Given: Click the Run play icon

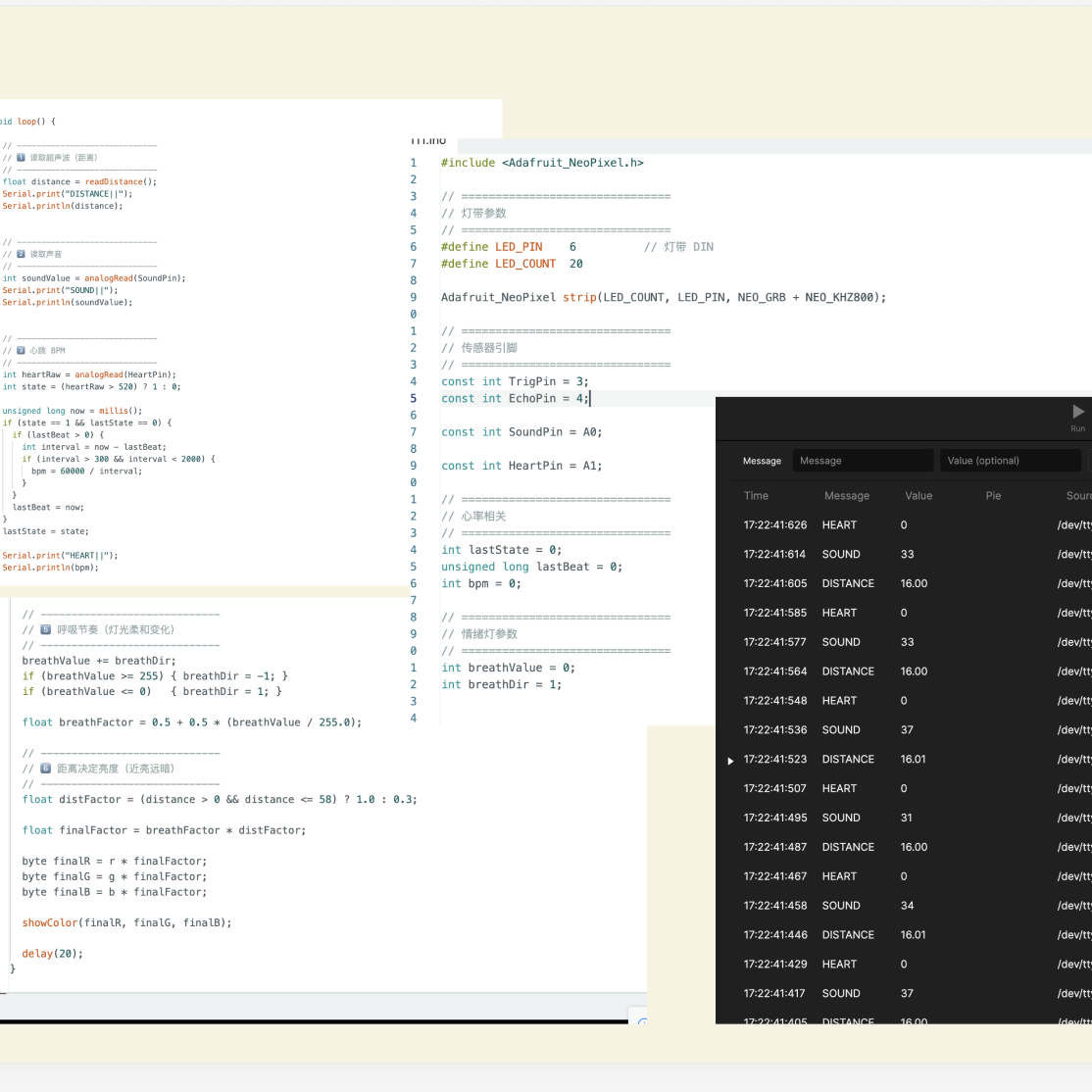Looking at the screenshot, I should (1078, 412).
